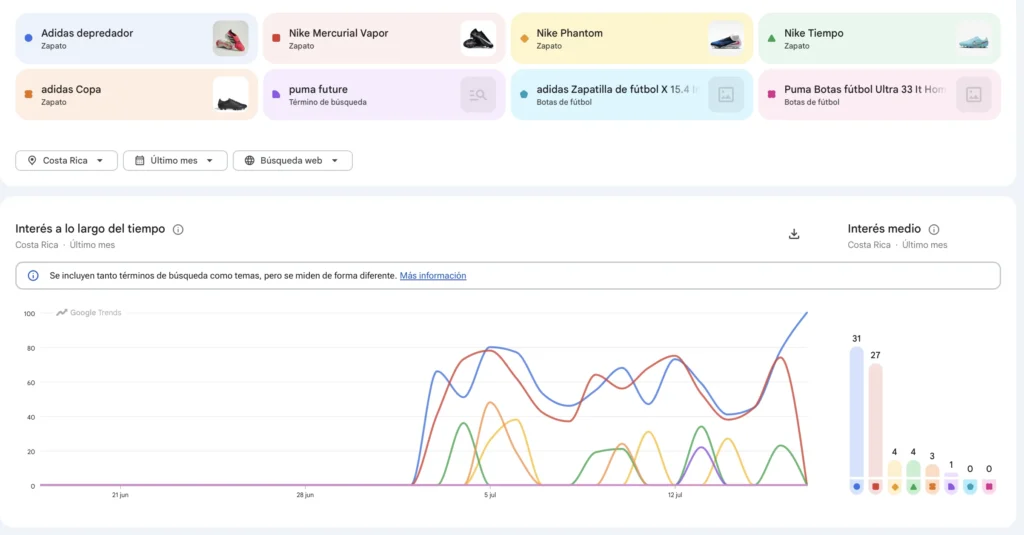Click the blue average bar valued 31
Viewport: 1024px width, 535px height.
point(856,412)
